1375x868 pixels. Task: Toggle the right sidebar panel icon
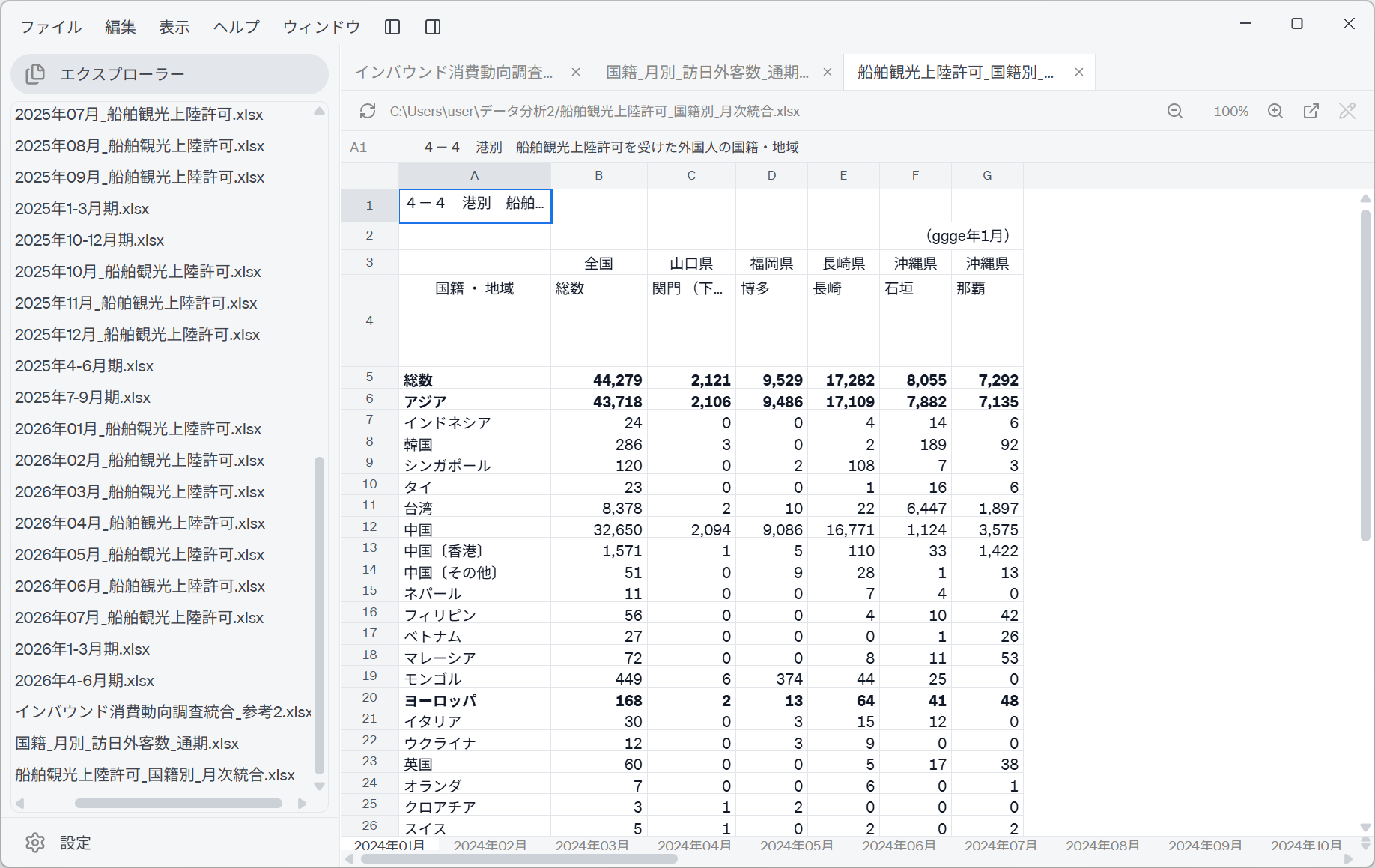click(x=433, y=27)
